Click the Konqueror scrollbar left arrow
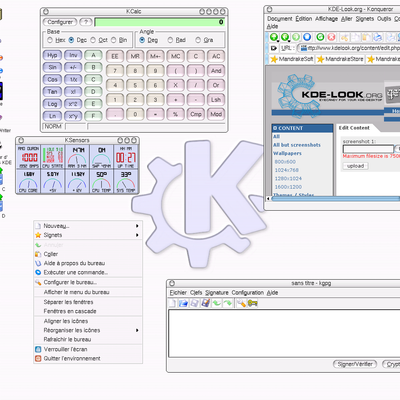 point(268,199)
